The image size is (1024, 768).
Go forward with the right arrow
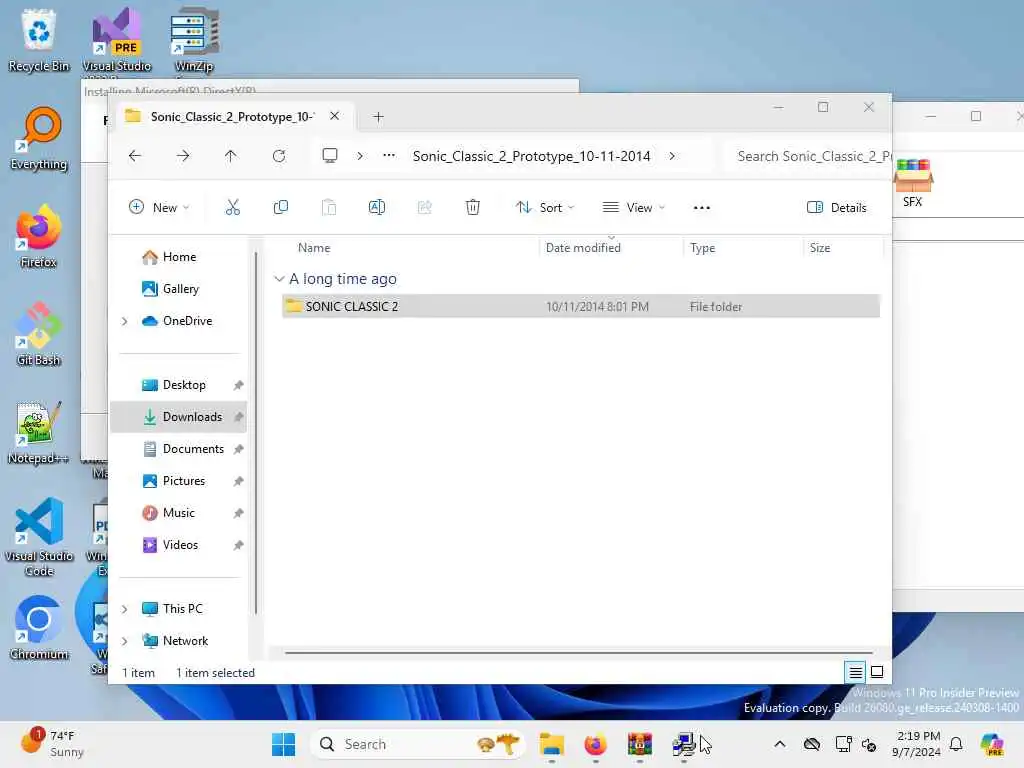click(183, 156)
